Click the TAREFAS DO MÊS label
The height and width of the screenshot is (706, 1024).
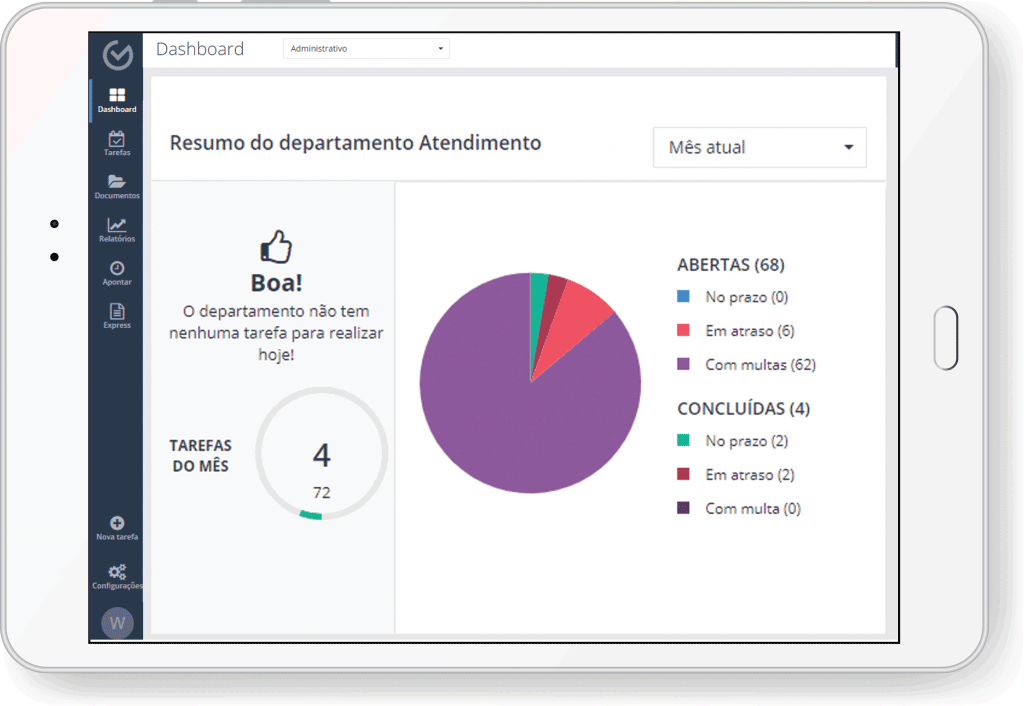click(x=200, y=455)
